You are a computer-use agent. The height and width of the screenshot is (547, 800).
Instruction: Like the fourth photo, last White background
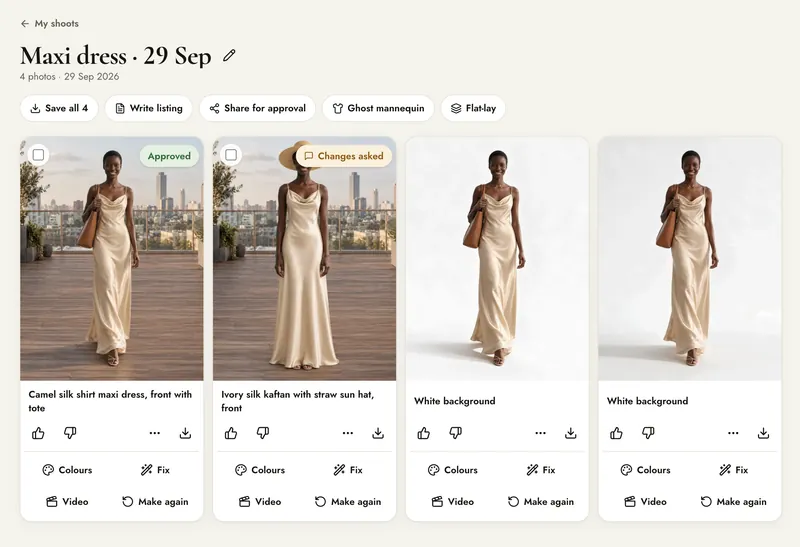(x=616, y=433)
